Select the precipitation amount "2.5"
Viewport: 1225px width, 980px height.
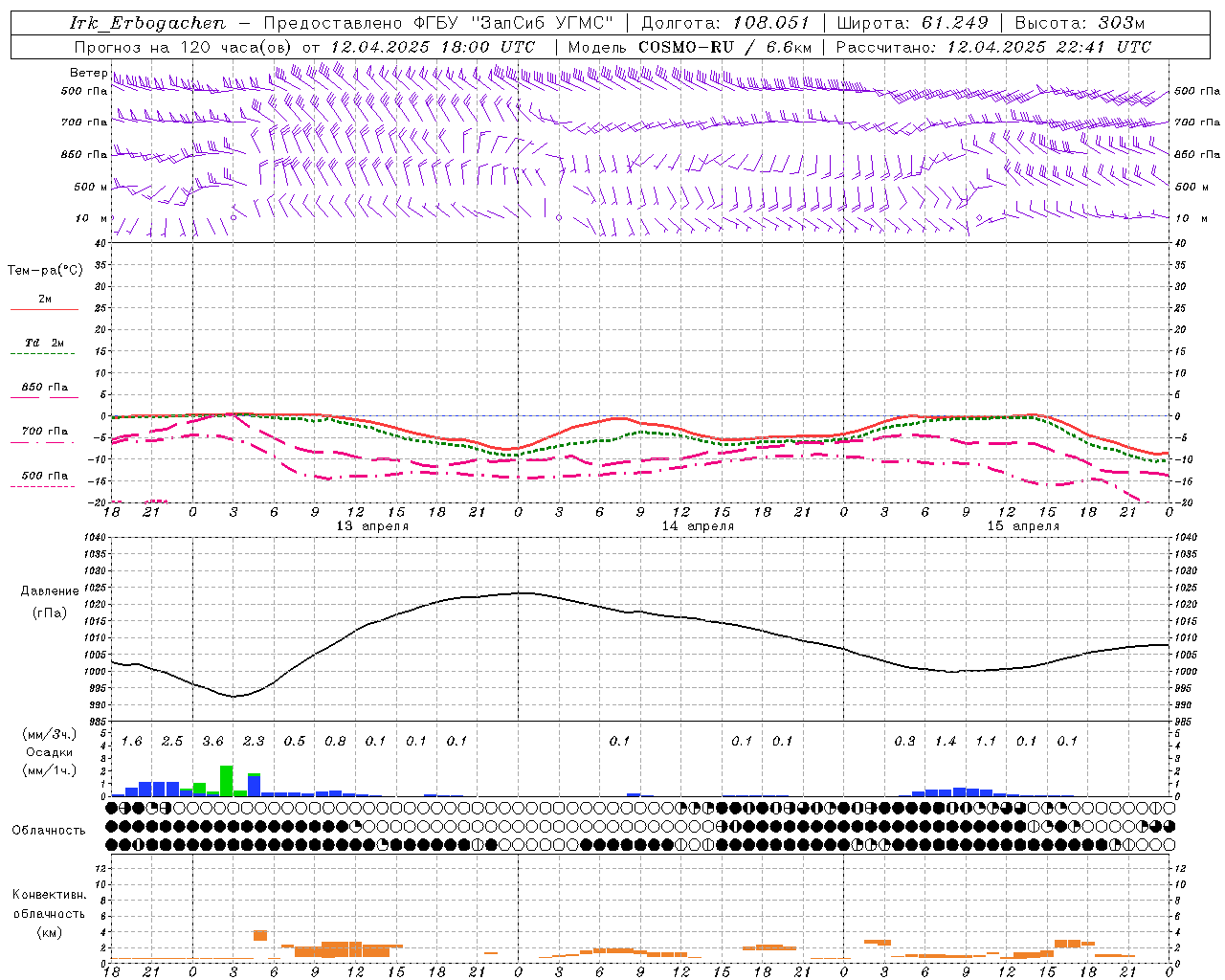[172, 742]
